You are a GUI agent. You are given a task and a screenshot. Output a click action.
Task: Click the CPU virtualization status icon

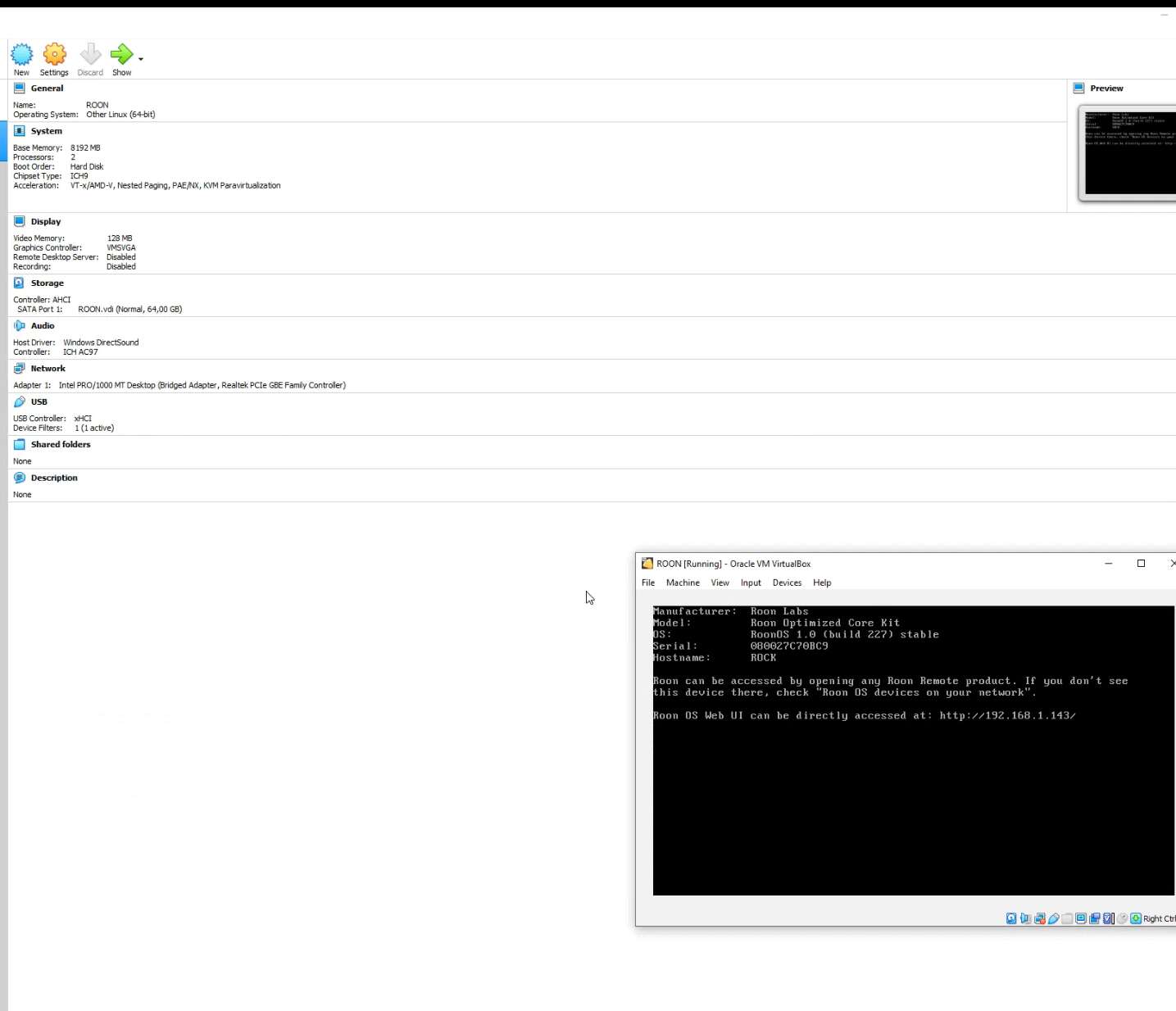[x=1109, y=918]
